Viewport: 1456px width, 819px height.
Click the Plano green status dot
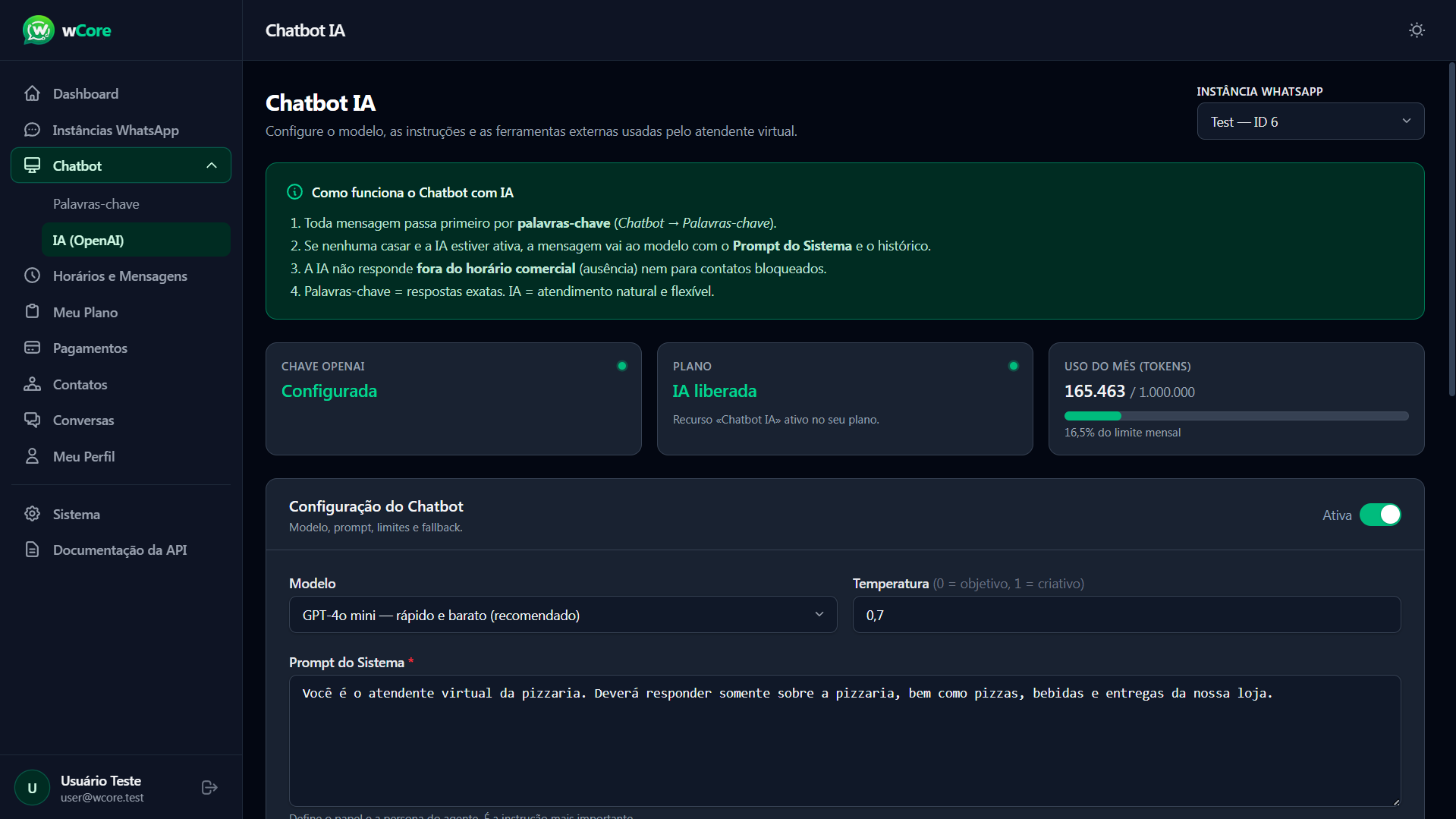(x=1014, y=366)
